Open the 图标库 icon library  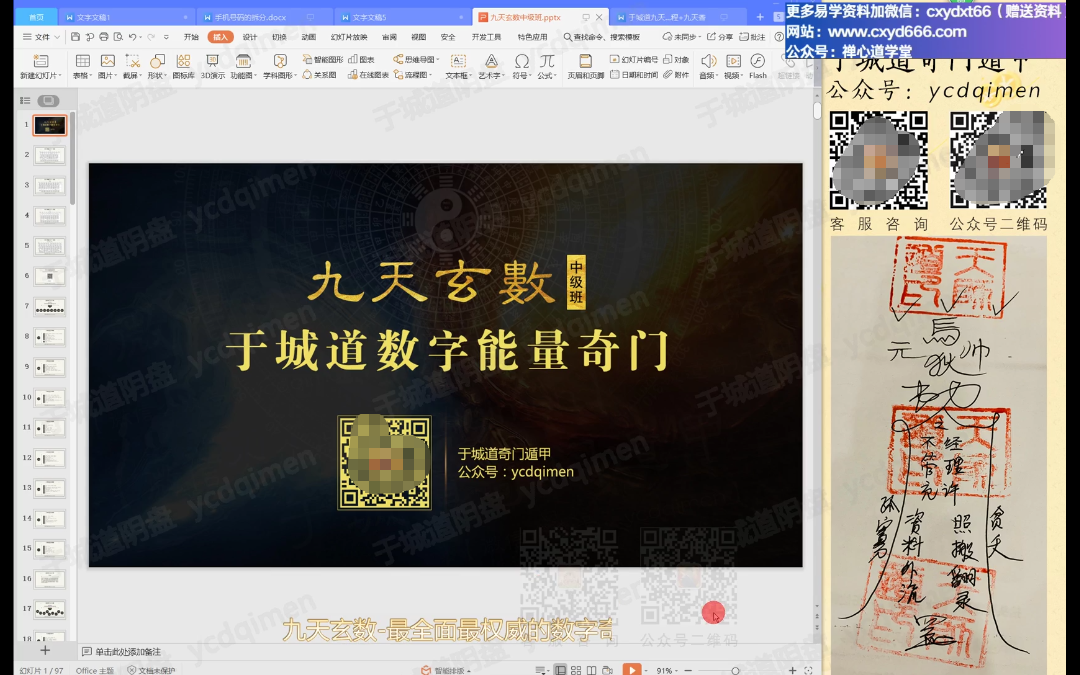point(183,66)
